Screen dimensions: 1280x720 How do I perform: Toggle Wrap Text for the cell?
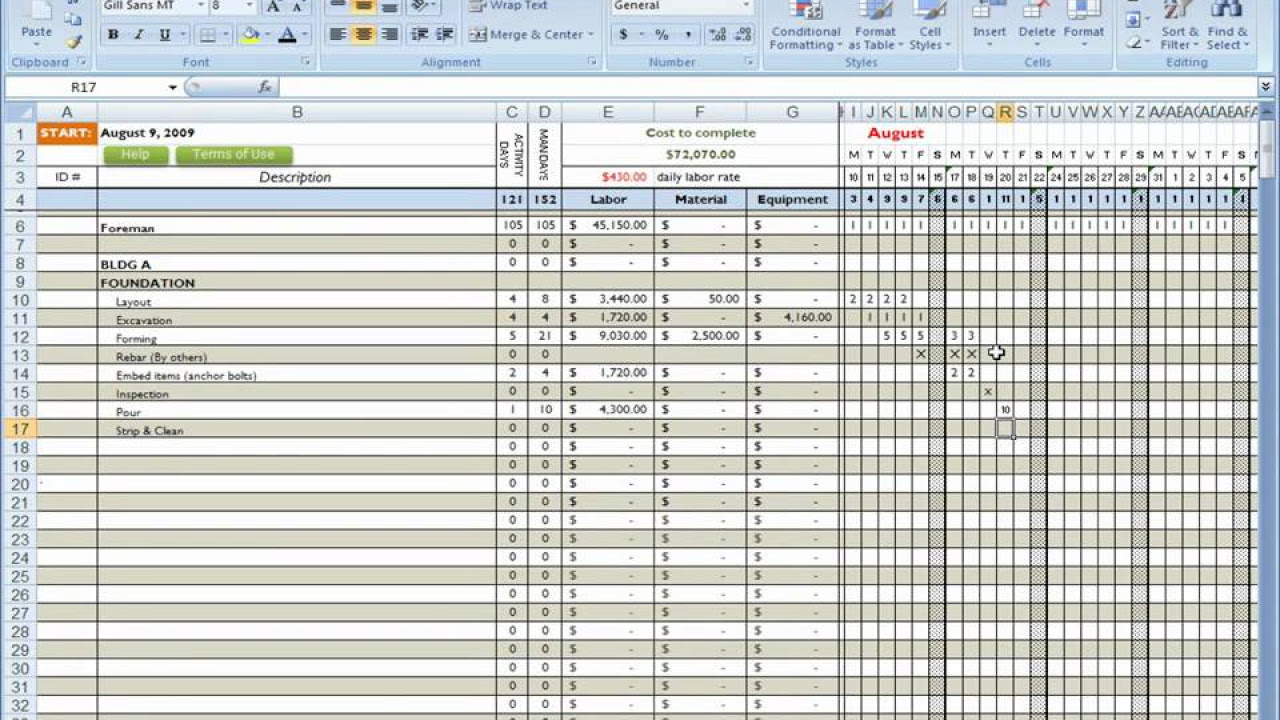[509, 6]
